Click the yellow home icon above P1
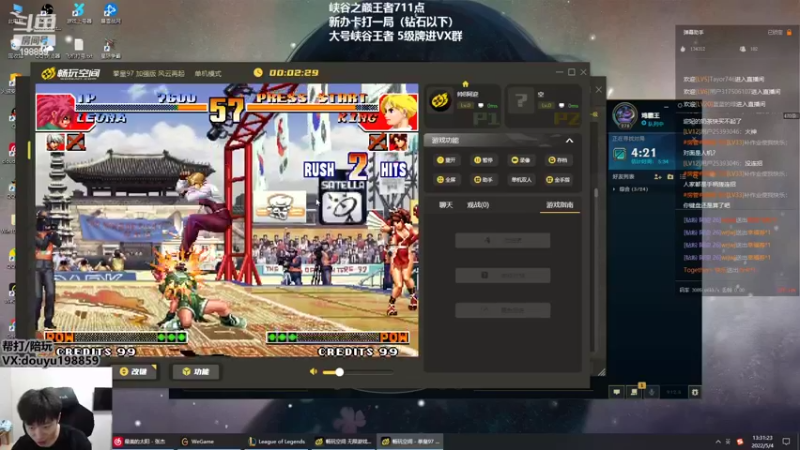The width and height of the screenshot is (800, 450). 465,84
